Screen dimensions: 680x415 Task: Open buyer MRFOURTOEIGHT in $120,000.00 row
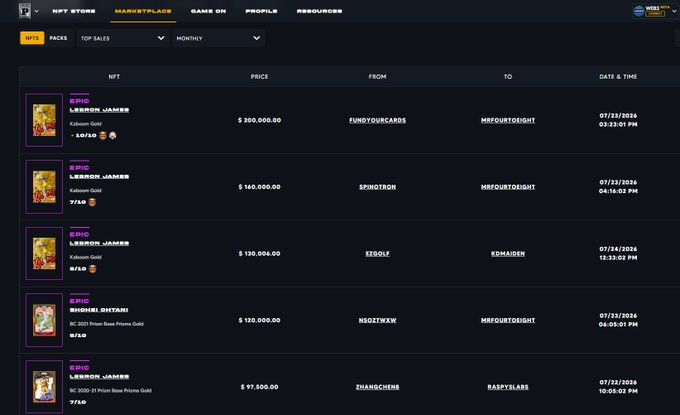point(508,320)
